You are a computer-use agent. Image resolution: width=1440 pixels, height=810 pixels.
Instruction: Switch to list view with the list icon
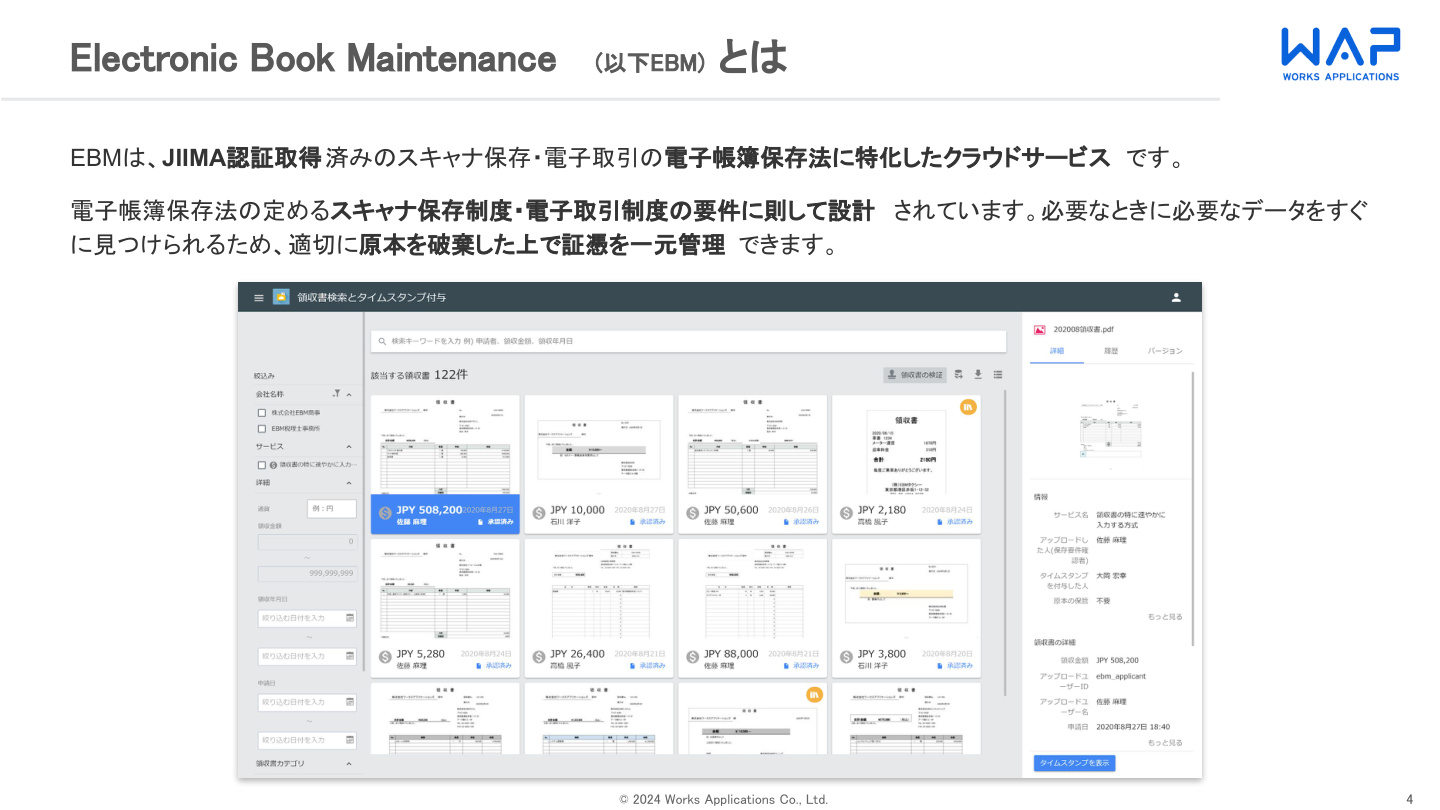(998, 375)
